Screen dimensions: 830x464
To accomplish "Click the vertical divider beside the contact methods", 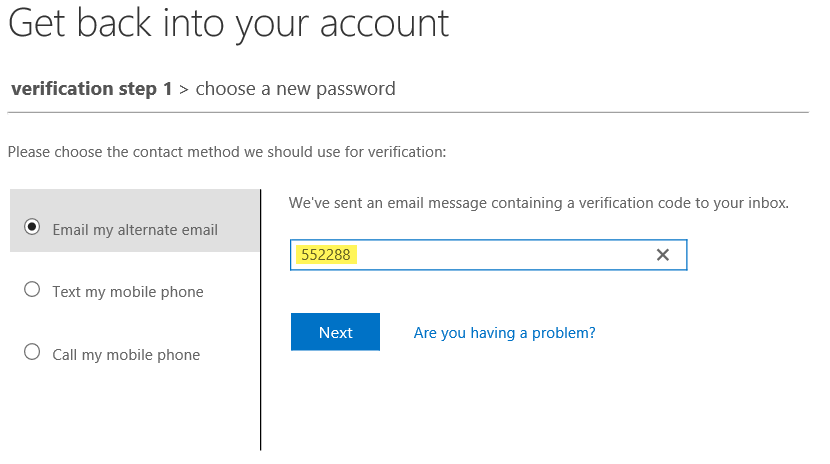I will (260, 320).
